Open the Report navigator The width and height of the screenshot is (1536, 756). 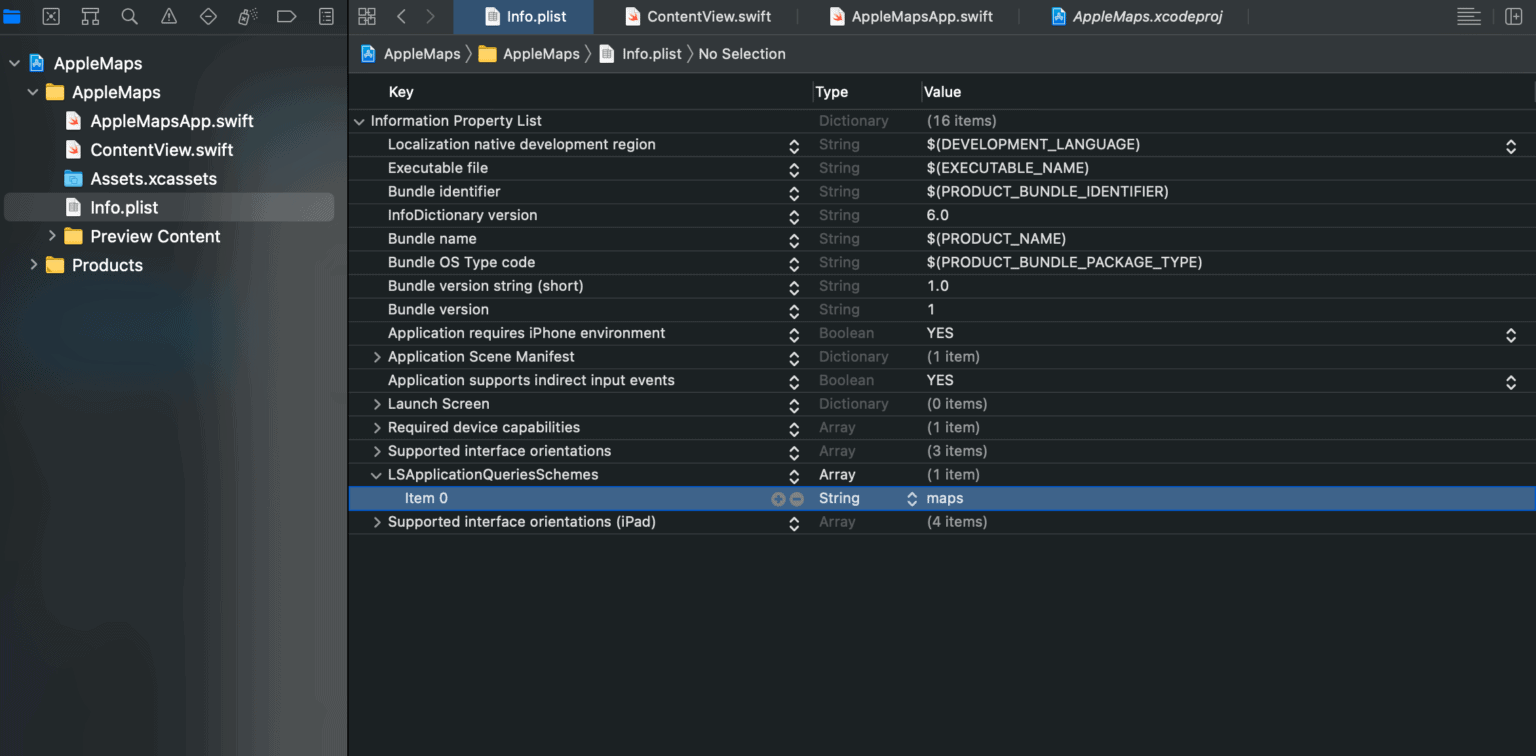click(326, 16)
